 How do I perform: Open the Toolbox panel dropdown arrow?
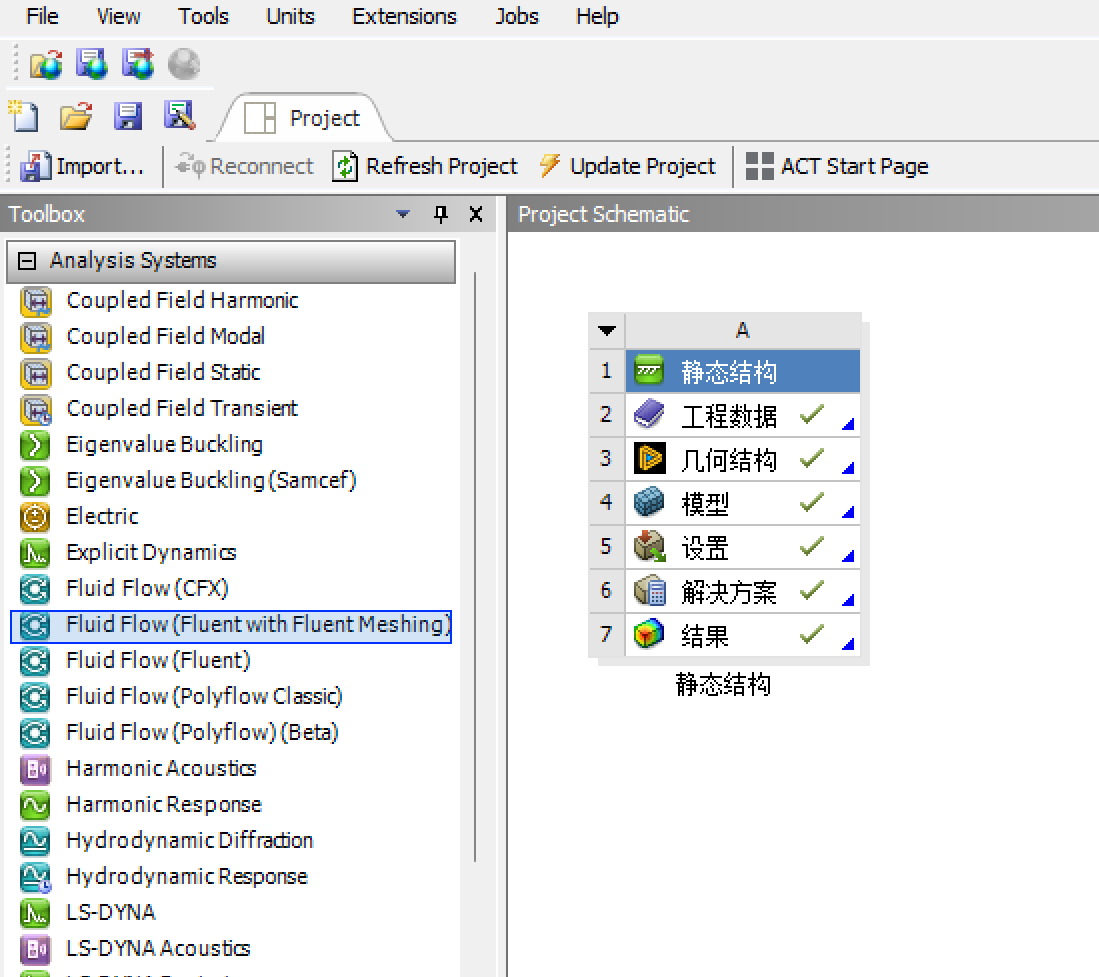pos(402,214)
